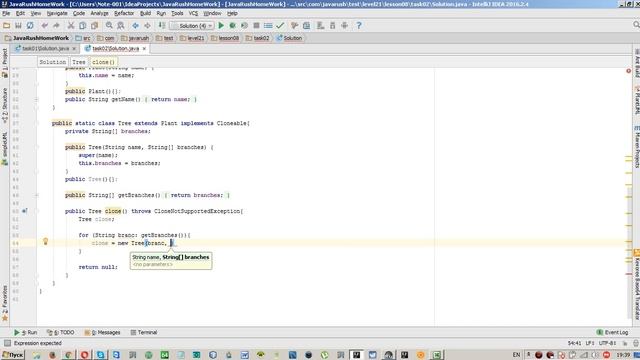This screenshot has width=640, height=360.
Task: Open the Run tool window
Action: click(25, 333)
